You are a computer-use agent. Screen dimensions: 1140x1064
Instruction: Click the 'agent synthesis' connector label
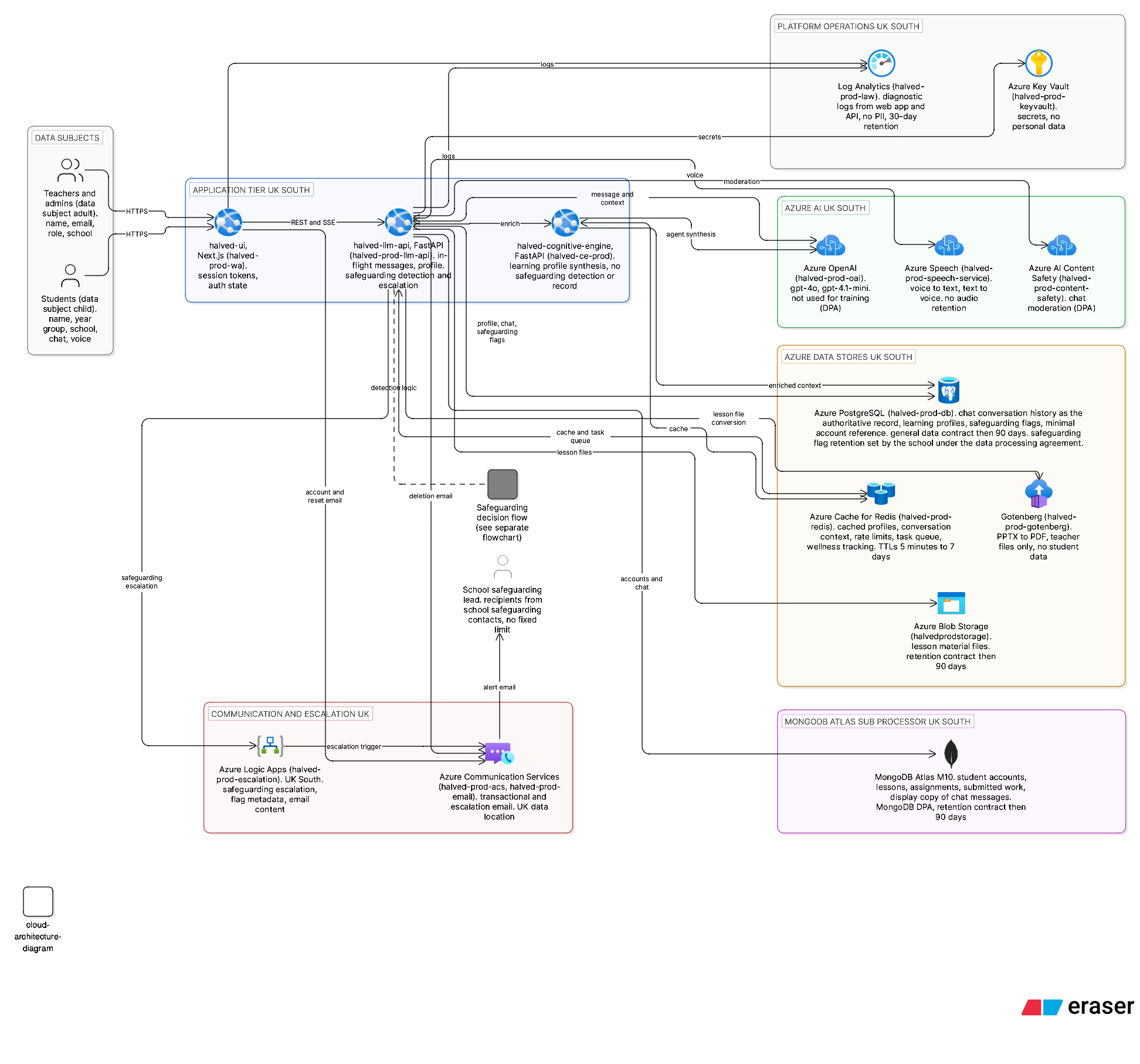click(691, 234)
